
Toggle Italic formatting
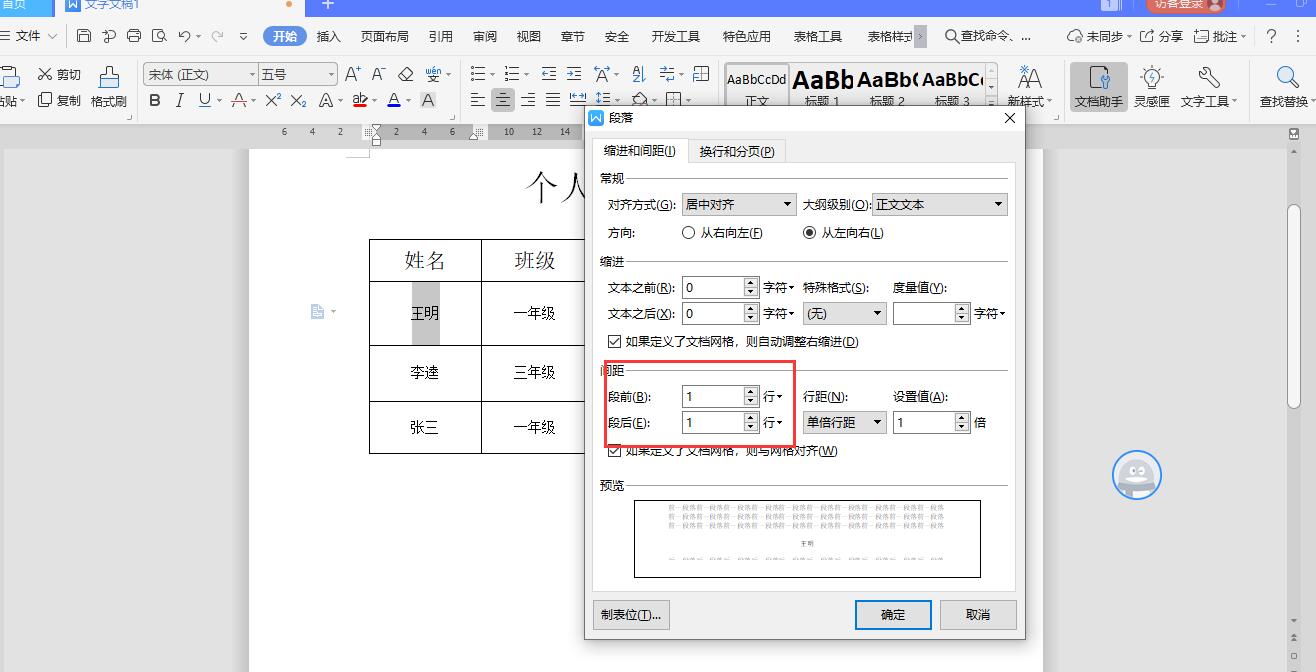[x=180, y=100]
